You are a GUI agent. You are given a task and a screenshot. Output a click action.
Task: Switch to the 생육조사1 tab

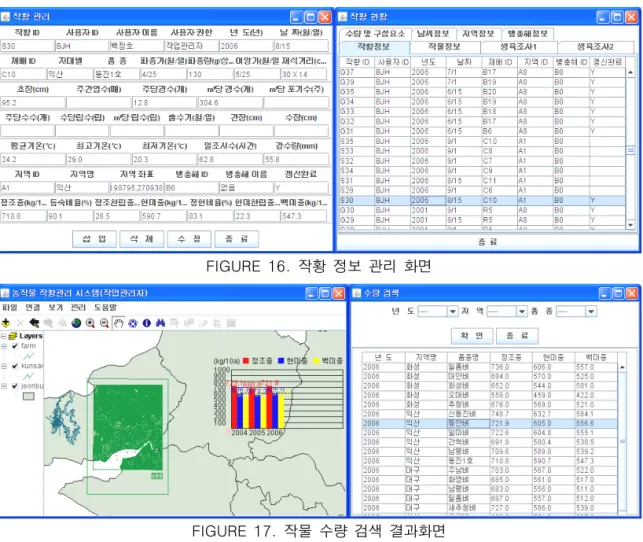coord(518,47)
